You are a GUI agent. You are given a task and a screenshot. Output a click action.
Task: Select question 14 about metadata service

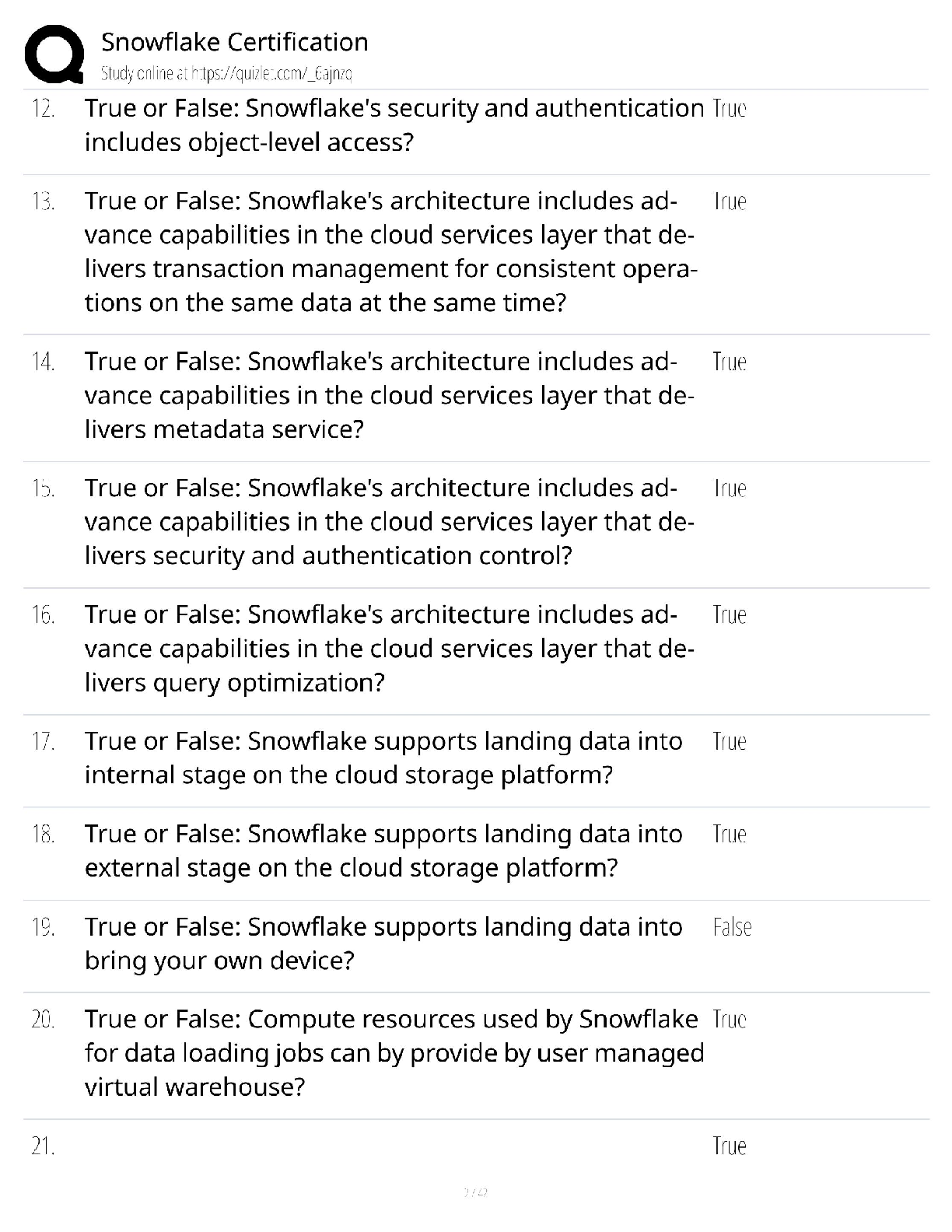tap(390, 395)
